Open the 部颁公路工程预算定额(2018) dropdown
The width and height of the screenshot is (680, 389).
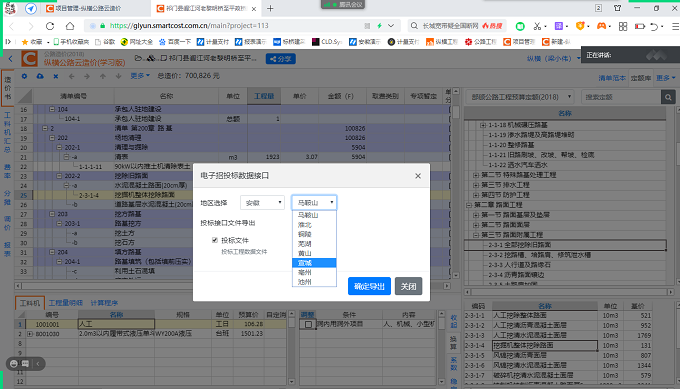pos(520,97)
